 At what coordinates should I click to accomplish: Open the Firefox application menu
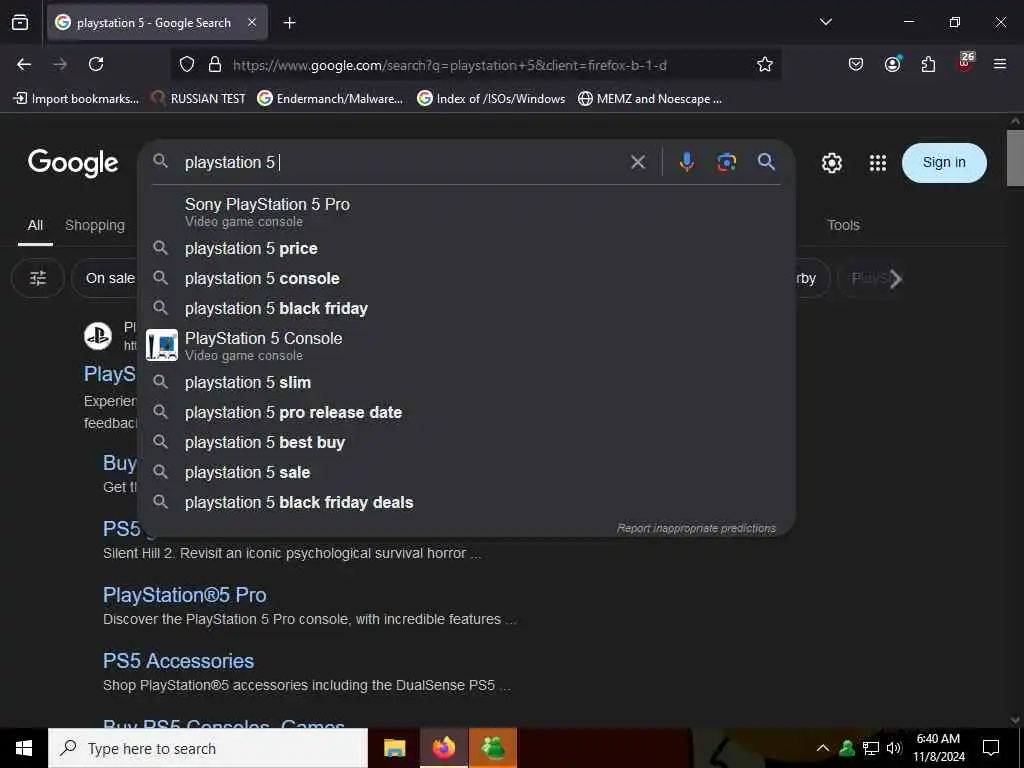coord(1000,64)
